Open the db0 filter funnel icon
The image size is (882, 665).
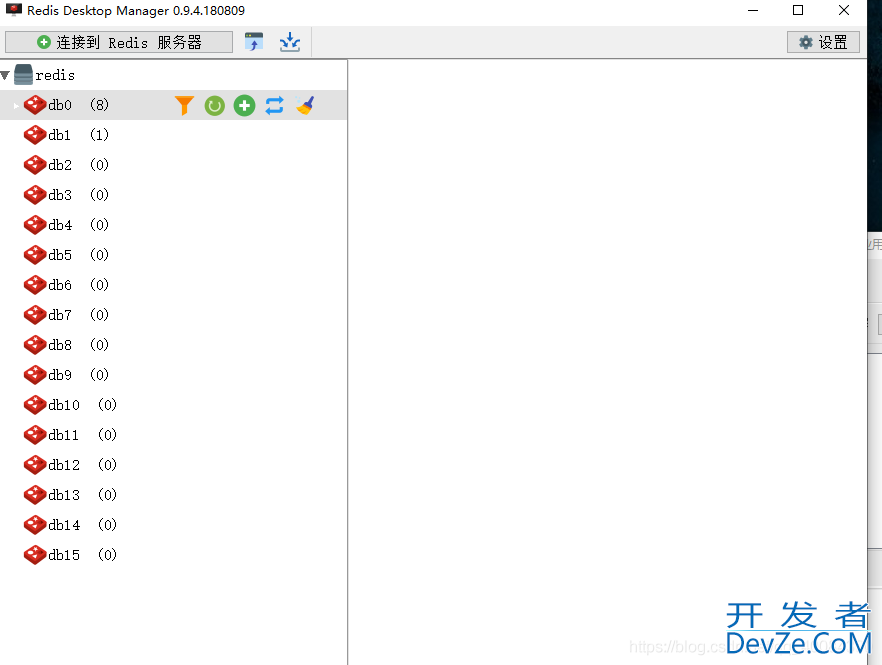pos(184,105)
